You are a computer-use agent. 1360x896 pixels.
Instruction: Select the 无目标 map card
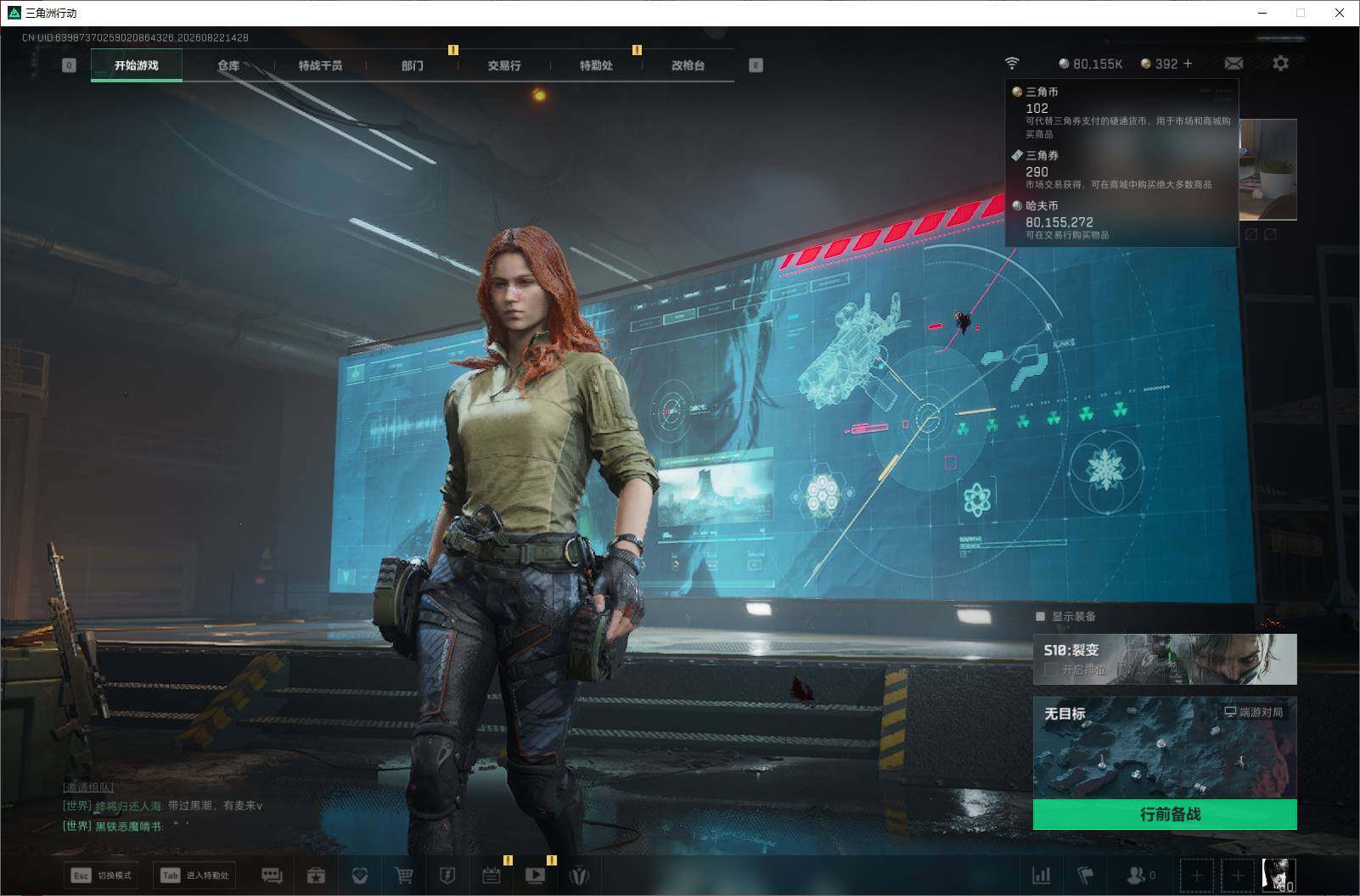pos(1165,748)
